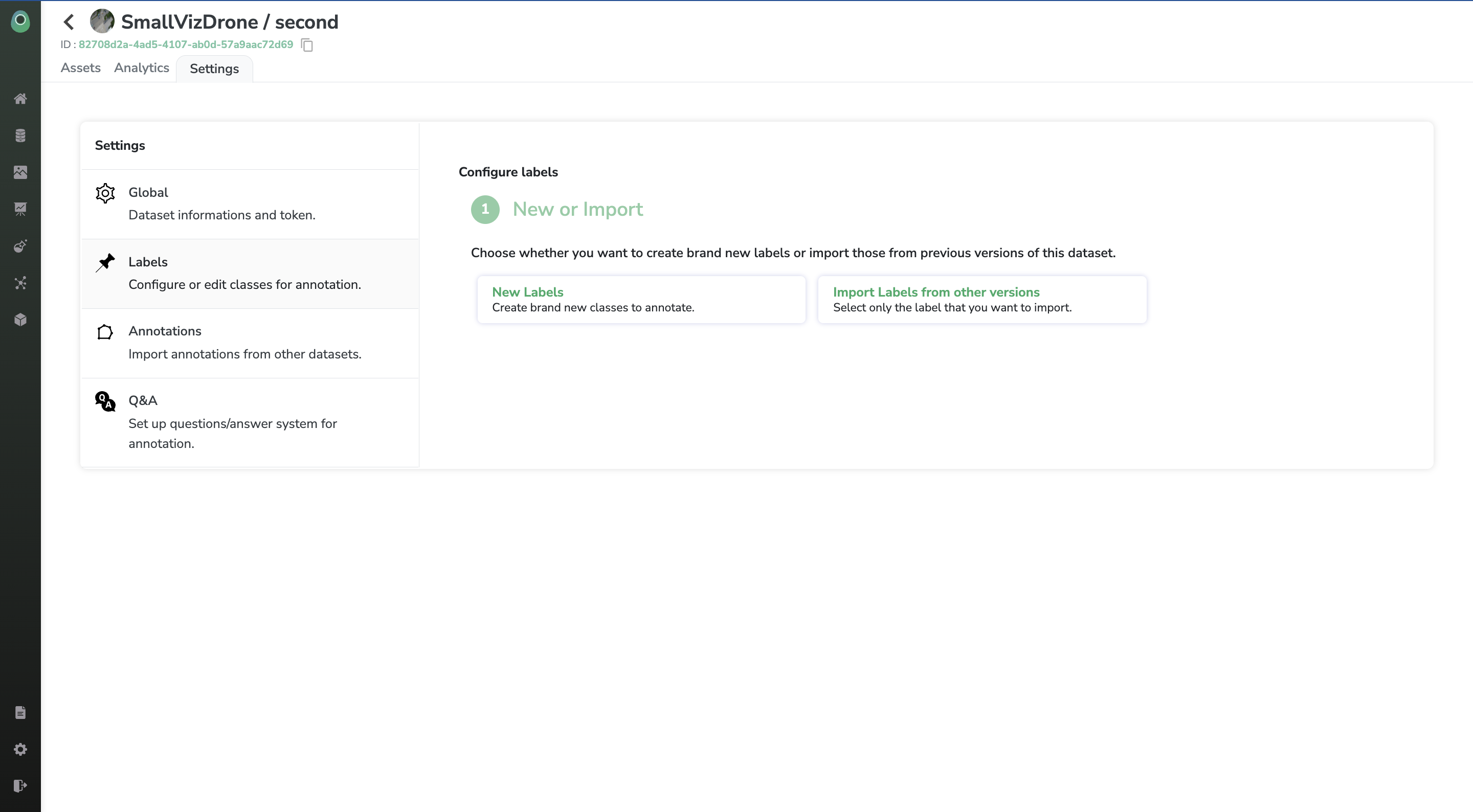Select the Settings tab
Viewport: 1473px width, 812px height.
pyautogui.click(x=214, y=69)
